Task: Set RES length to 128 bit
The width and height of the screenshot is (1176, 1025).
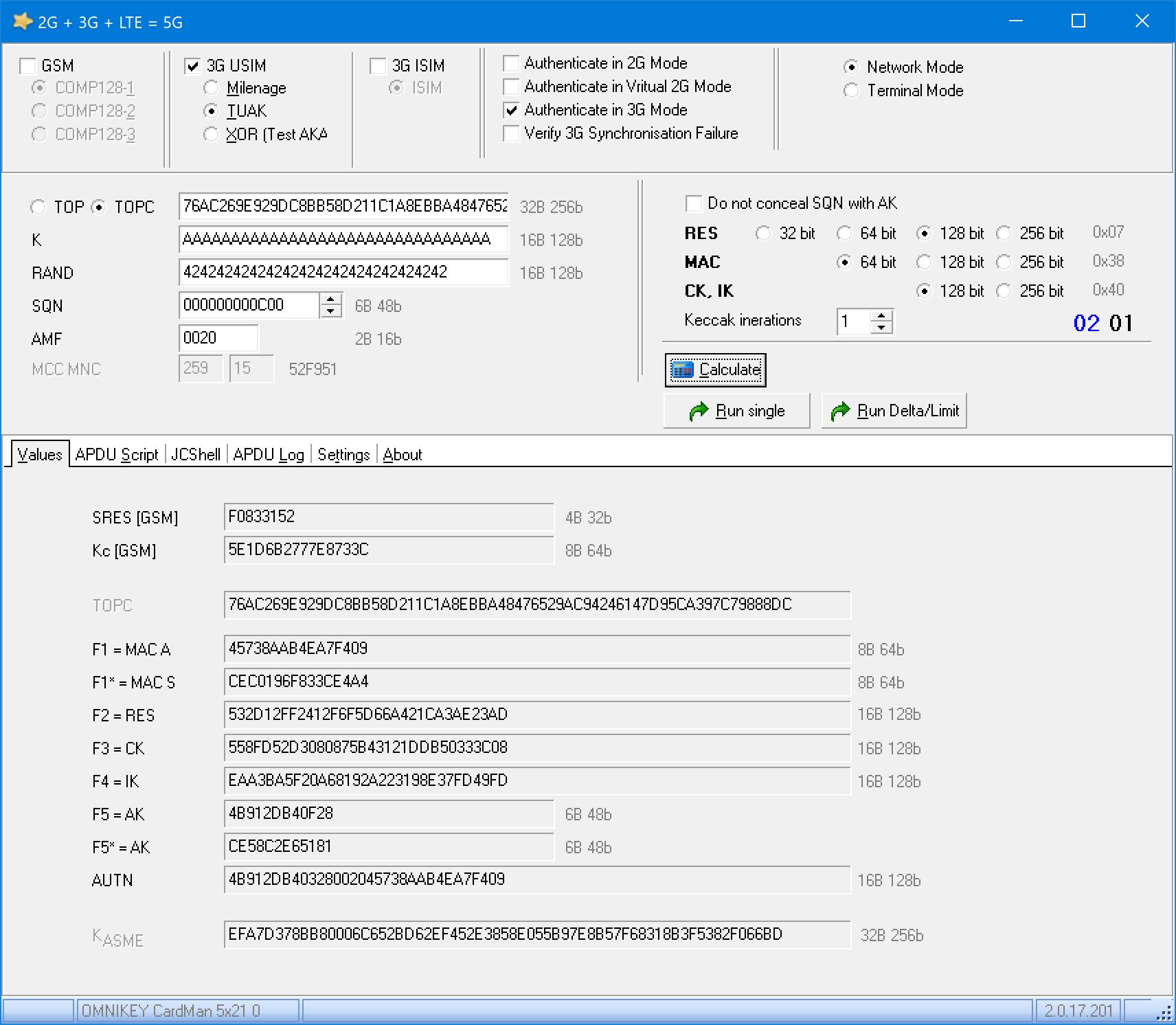Action: 924,234
